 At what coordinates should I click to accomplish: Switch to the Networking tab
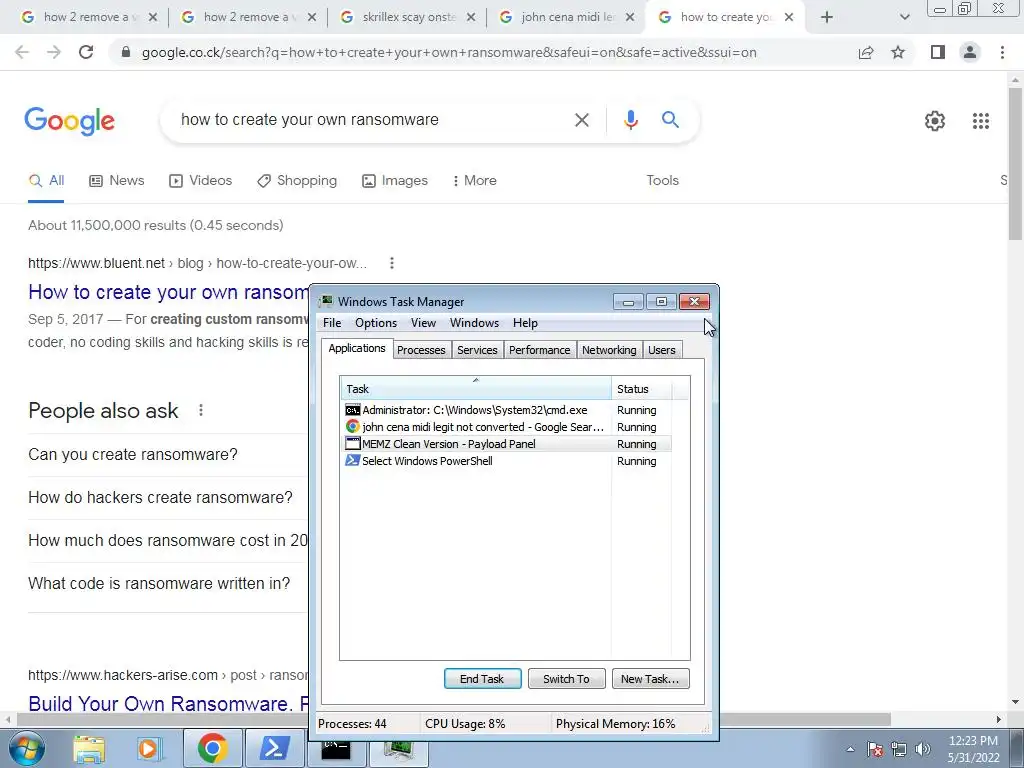pos(609,350)
